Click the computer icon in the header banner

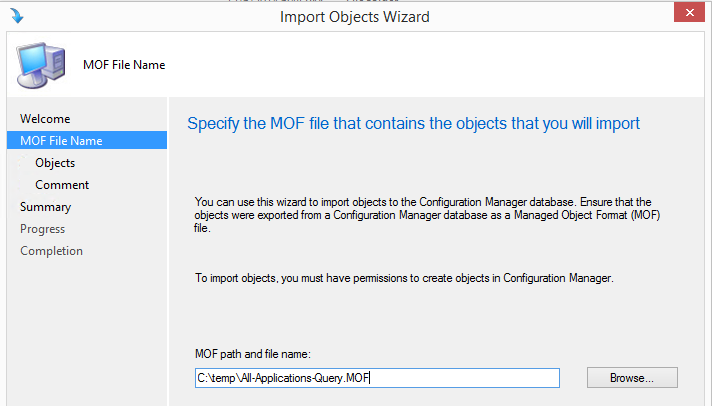click(41, 65)
